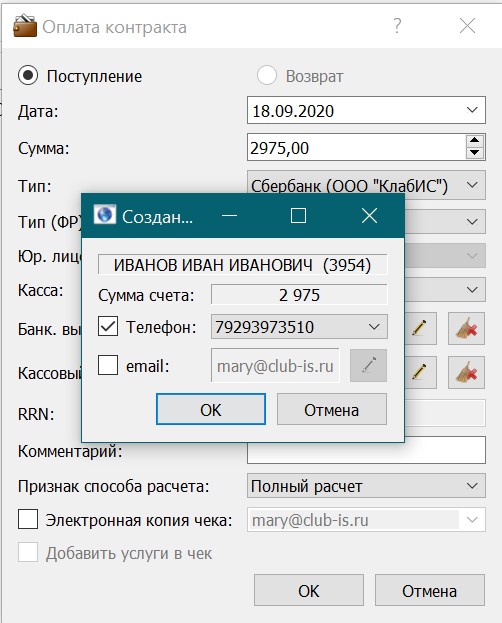Click the Сумма счета: label

(146, 295)
